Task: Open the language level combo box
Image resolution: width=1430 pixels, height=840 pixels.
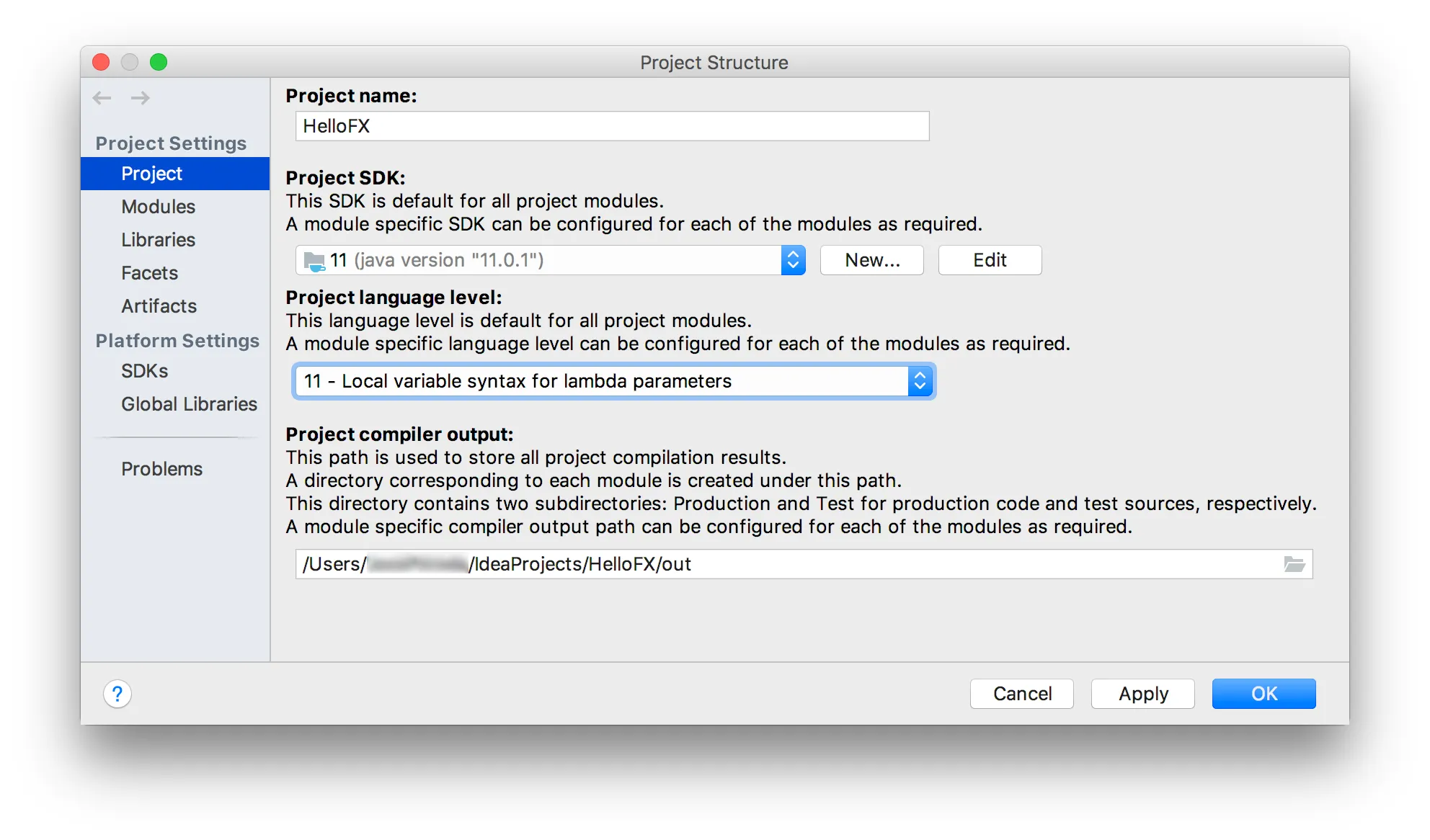Action: 614,381
